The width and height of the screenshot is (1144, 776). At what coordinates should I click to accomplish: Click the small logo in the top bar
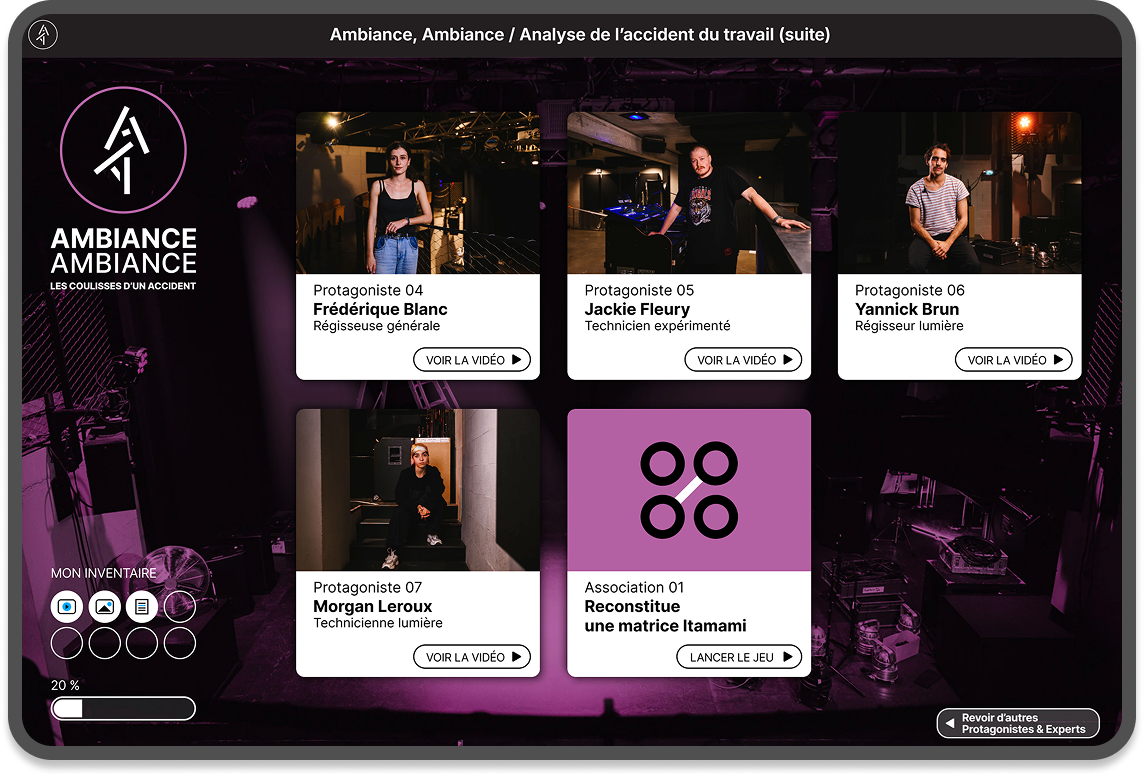(43, 35)
